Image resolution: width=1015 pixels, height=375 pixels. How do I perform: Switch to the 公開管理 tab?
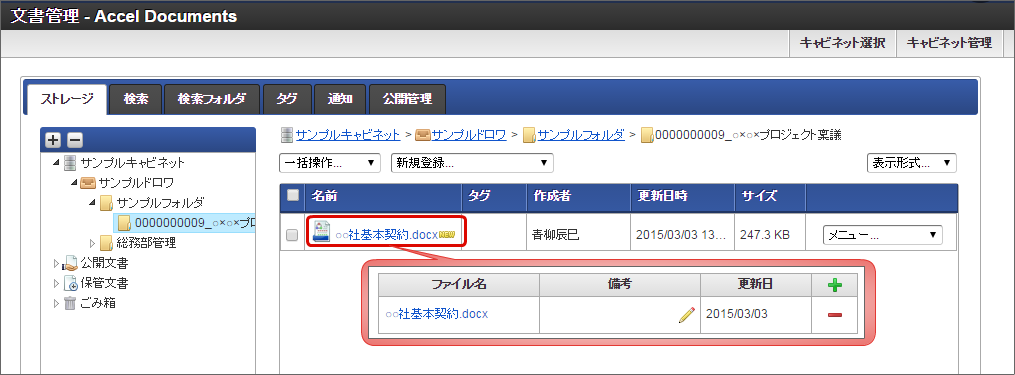[x=407, y=99]
